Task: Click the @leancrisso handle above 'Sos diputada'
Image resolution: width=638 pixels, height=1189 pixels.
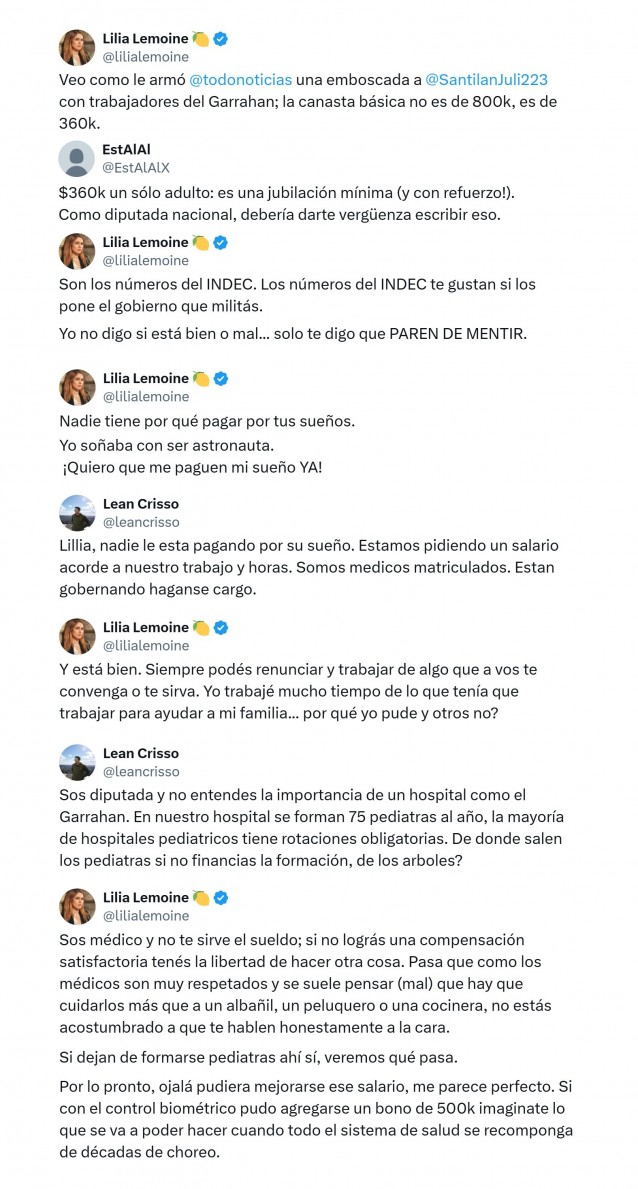Action: [x=141, y=771]
